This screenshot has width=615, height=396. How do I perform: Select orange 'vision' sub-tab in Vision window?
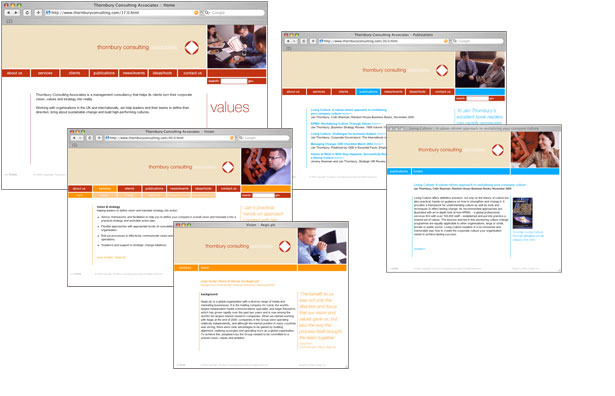tap(80, 195)
